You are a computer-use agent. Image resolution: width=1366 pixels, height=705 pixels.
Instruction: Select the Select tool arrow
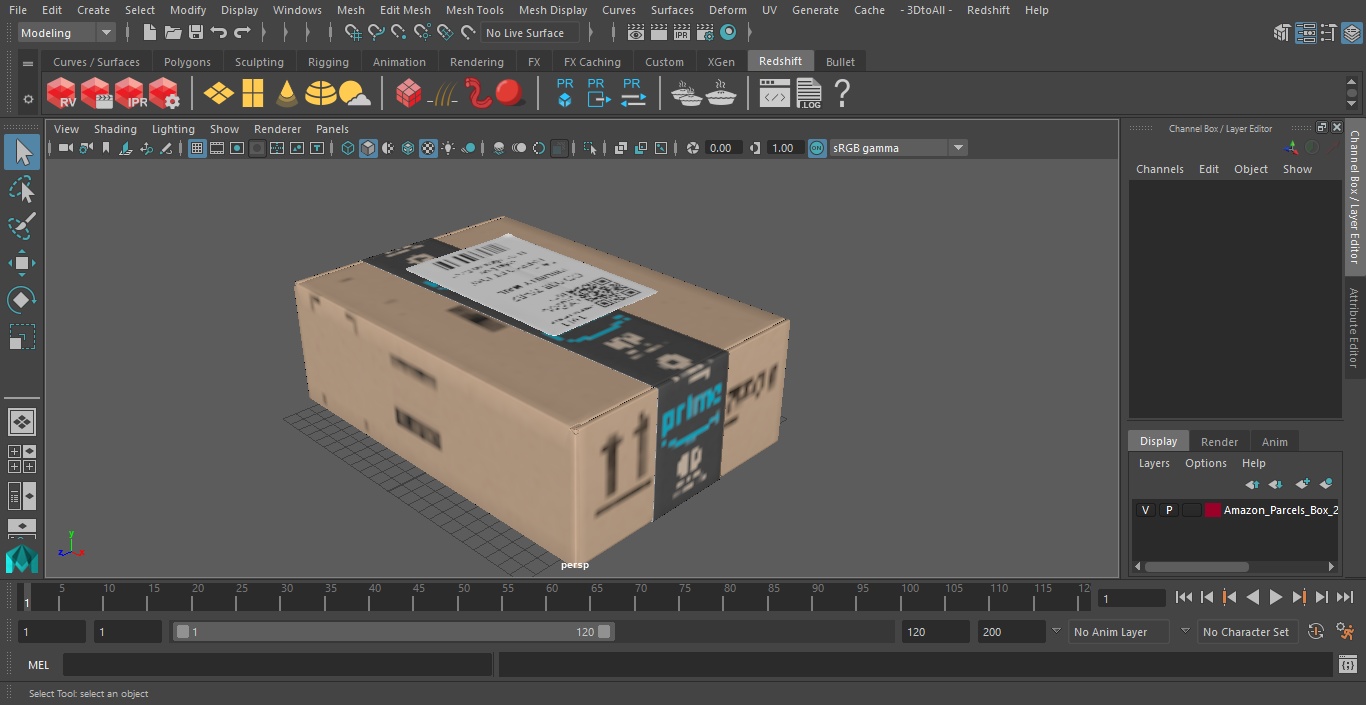(22, 152)
